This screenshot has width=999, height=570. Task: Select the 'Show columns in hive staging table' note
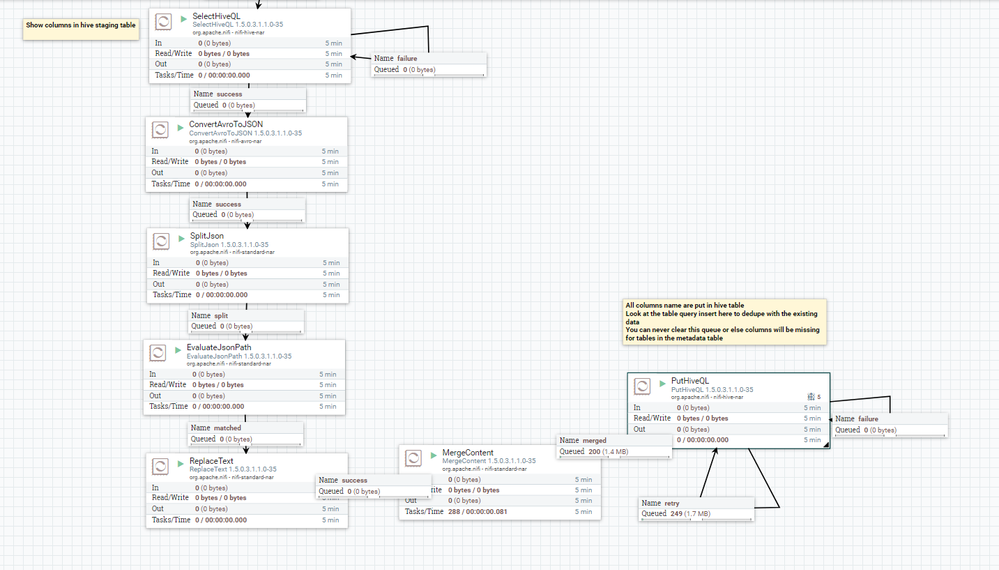(81, 29)
